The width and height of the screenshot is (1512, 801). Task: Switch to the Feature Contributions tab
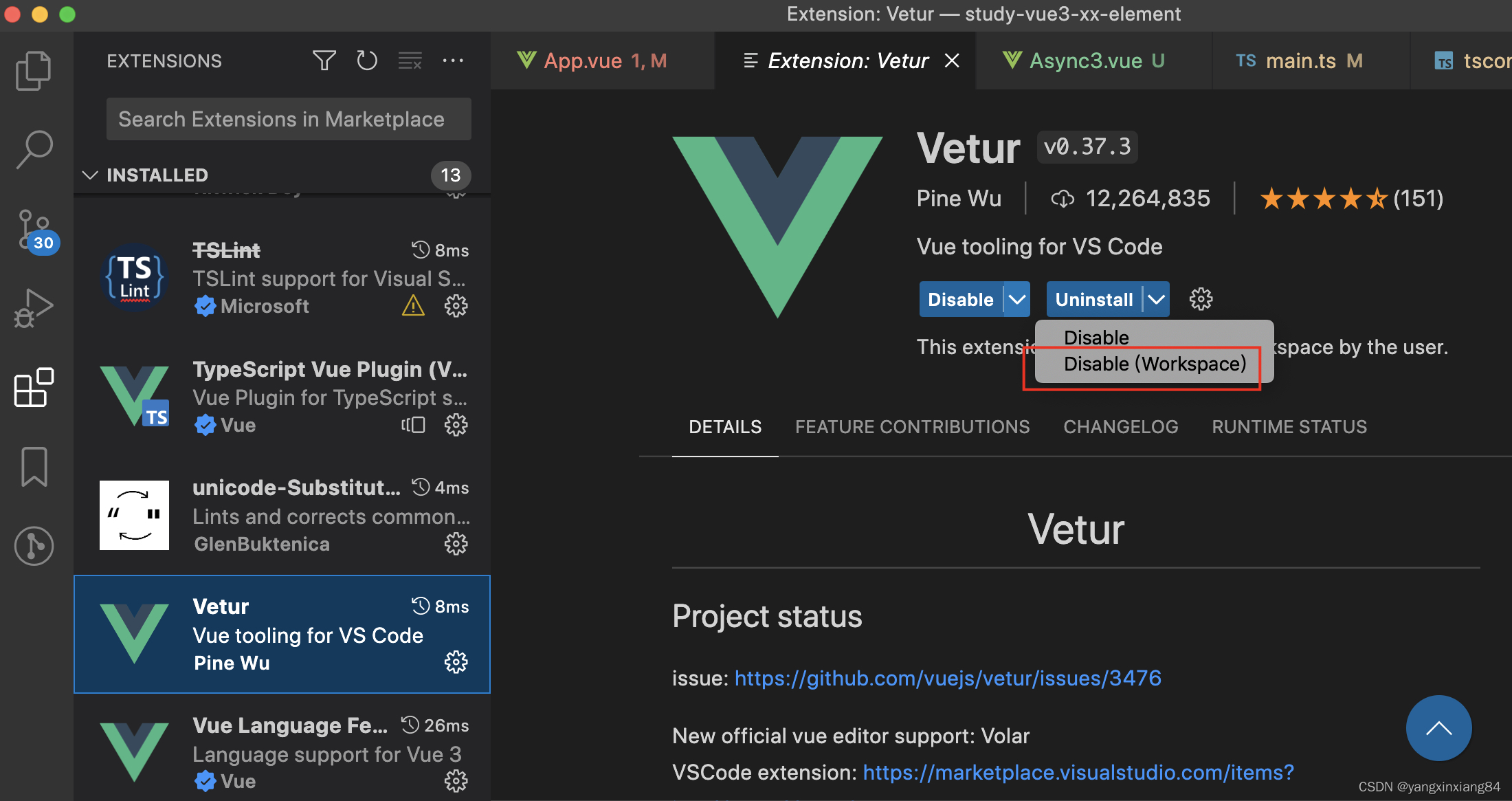(912, 427)
